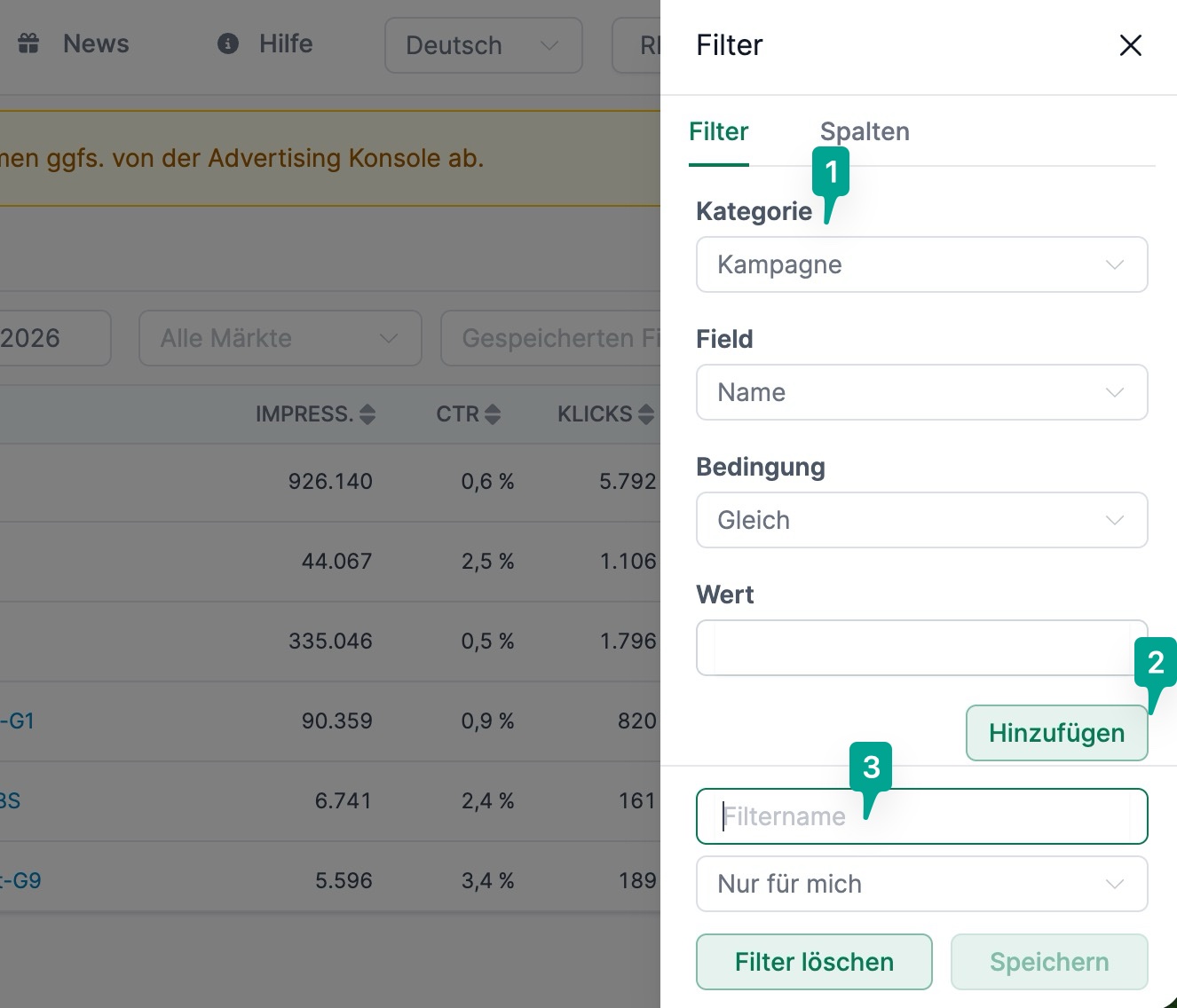
Task: Close the Filter panel with X
Action: pos(1130,45)
